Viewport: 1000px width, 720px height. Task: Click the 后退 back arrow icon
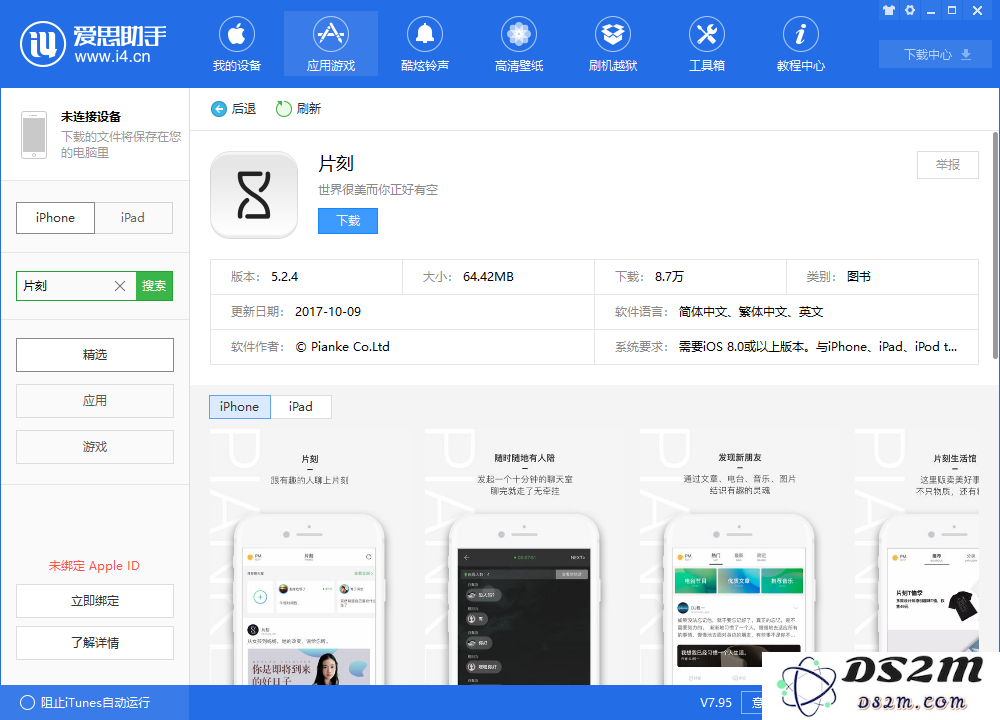tap(219, 109)
